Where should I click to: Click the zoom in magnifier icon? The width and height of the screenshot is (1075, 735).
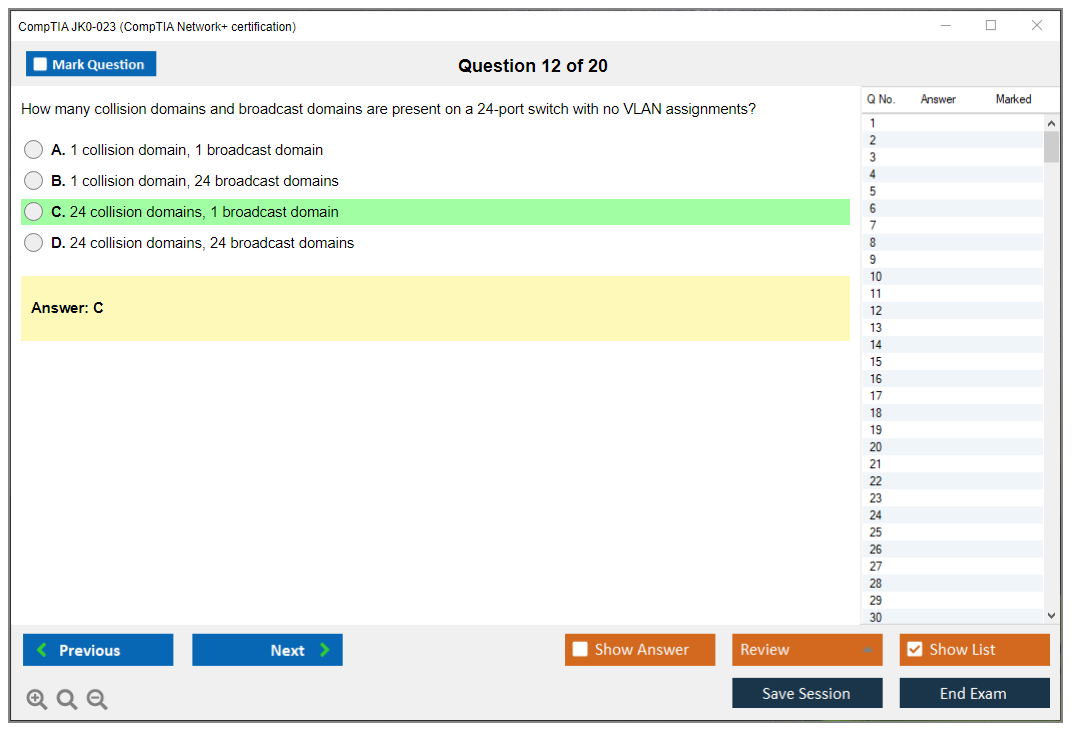[x=37, y=700]
